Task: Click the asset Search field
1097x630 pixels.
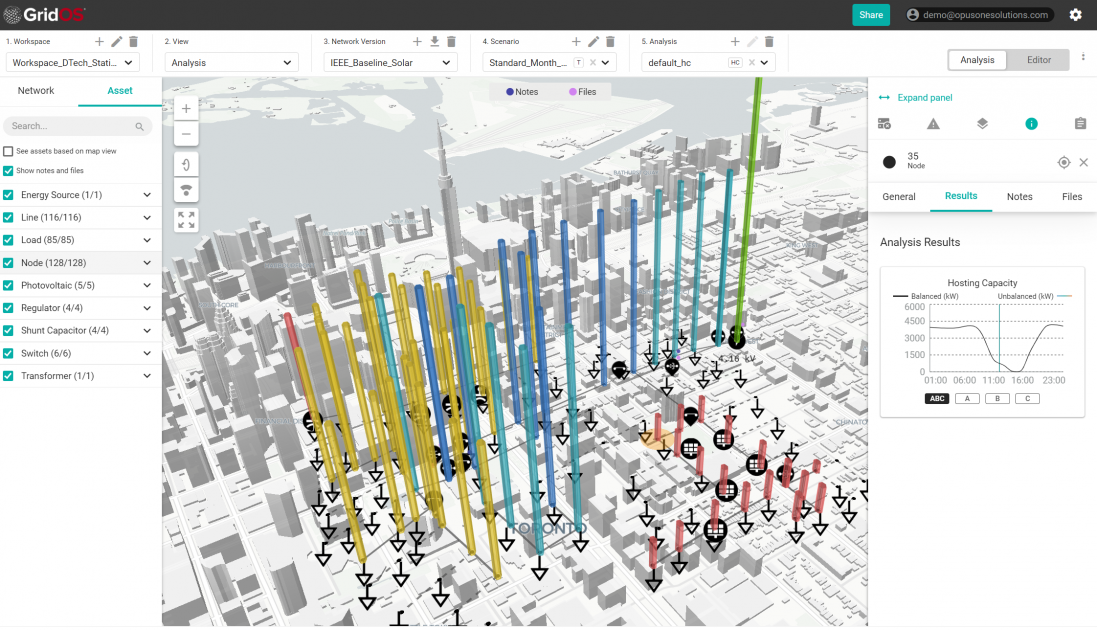Action: tap(70, 125)
